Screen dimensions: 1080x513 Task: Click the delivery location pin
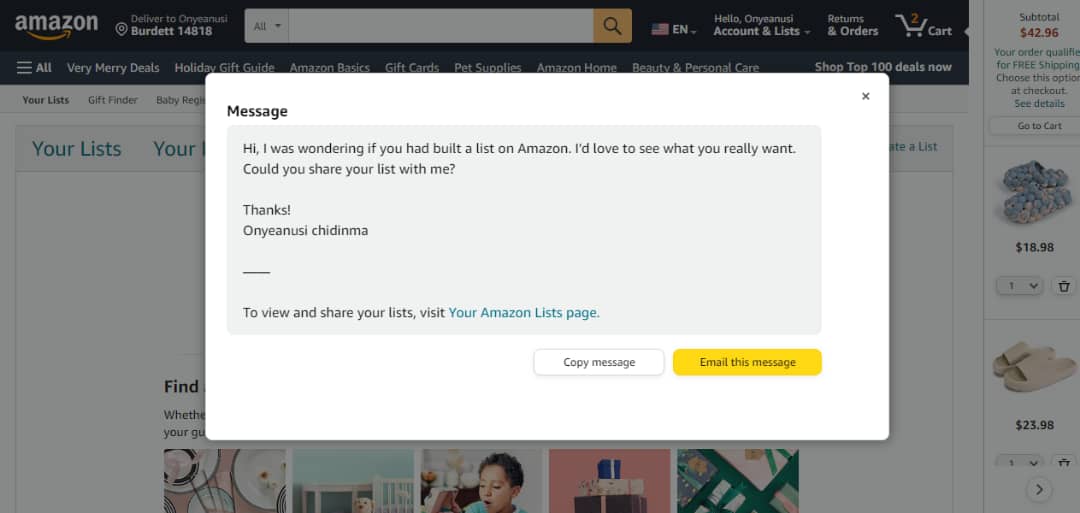click(x=121, y=30)
